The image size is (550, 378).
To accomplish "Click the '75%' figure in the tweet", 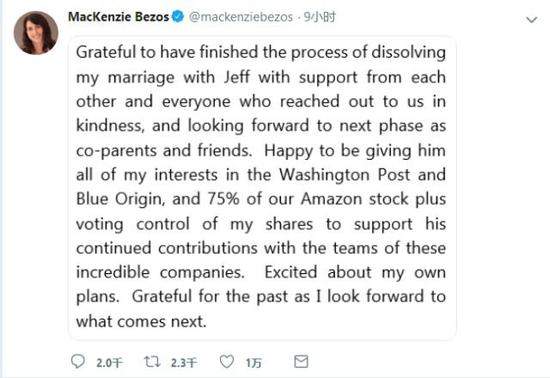I will click(x=223, y=198).
